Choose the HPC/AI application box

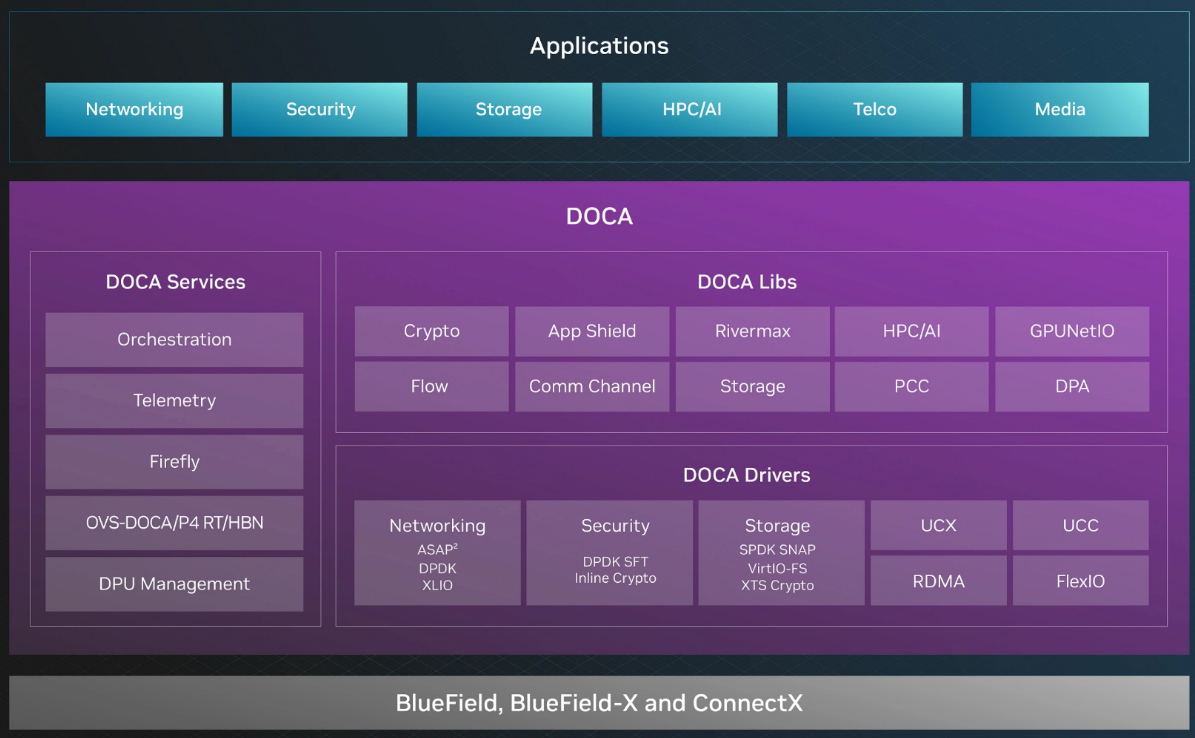coord(690,110)
